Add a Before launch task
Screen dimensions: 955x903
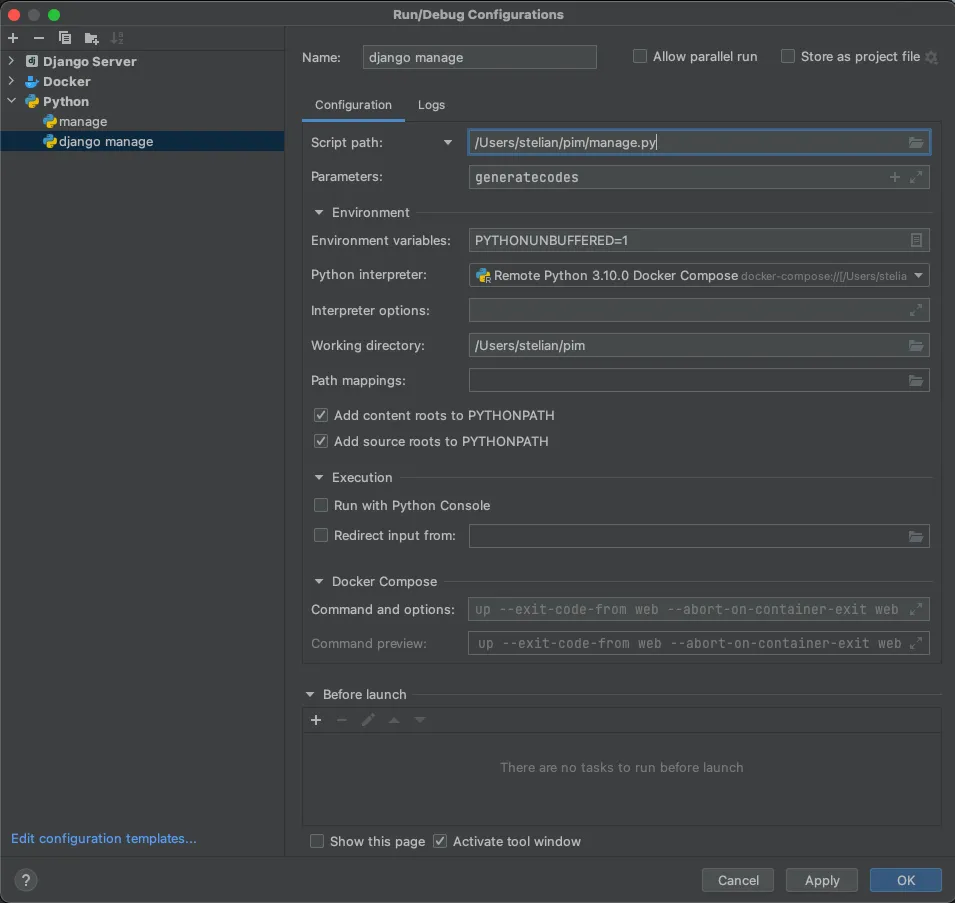tap(315, 720)
